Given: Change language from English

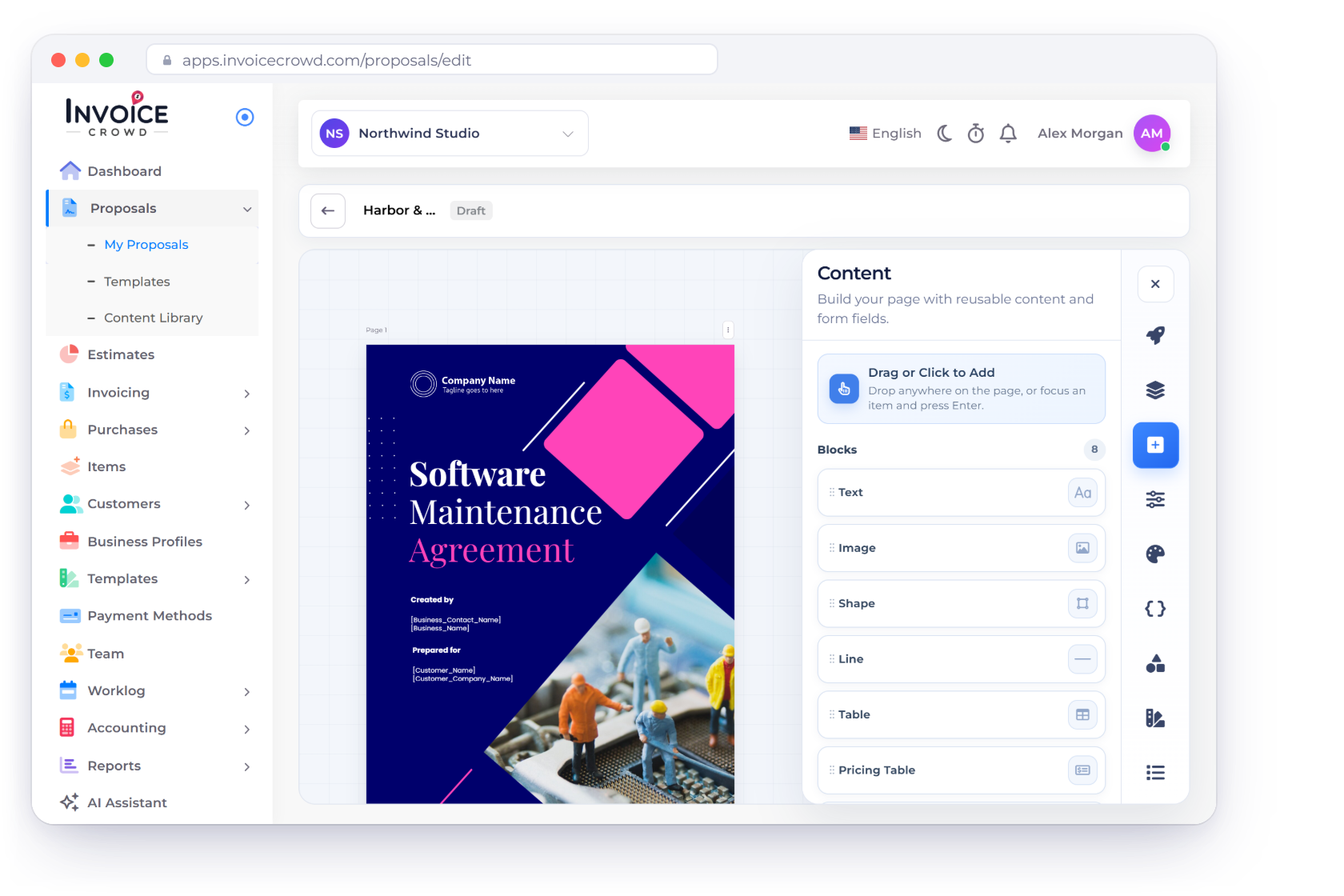Looking at the screenshot, I should point(885,134).
